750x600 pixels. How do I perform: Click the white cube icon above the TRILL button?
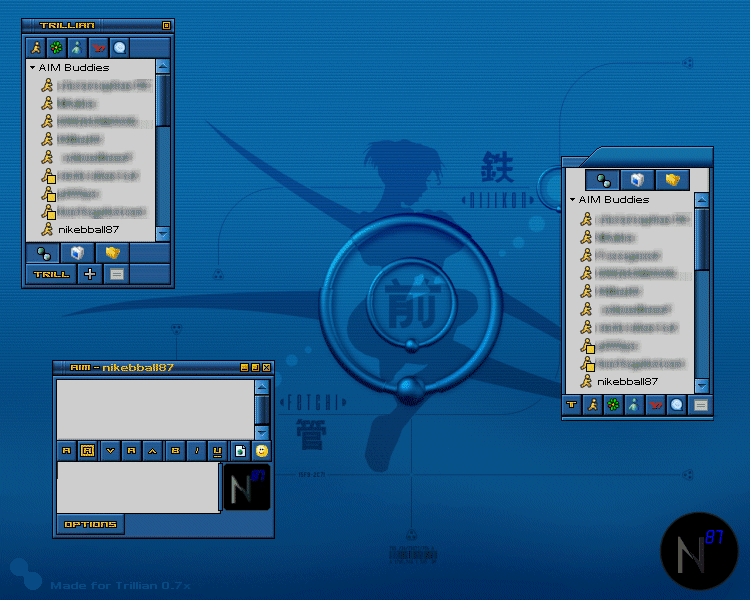pos(77,253)
